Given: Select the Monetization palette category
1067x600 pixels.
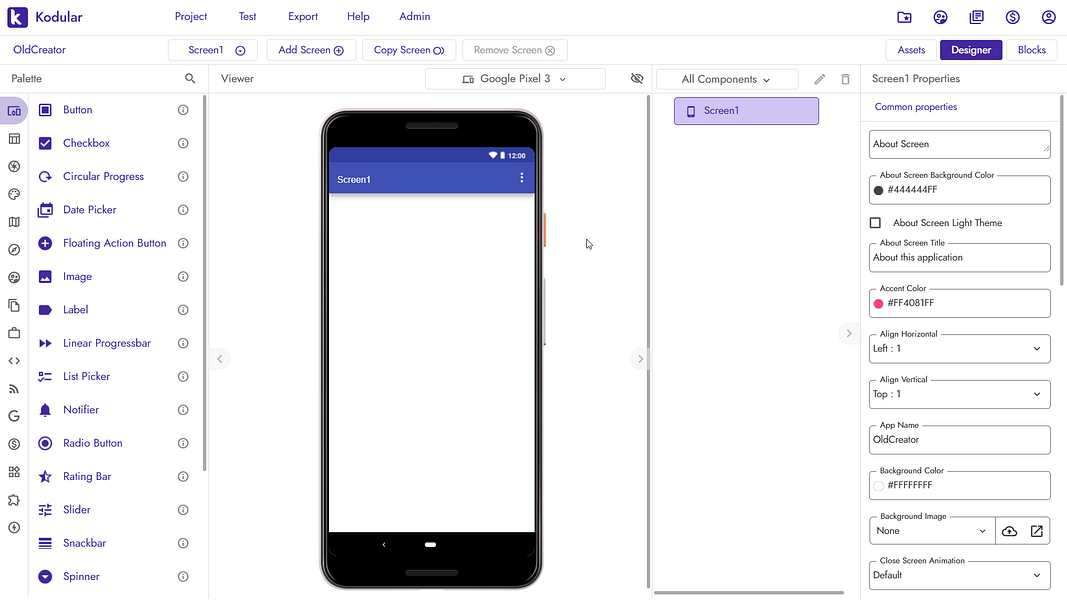Looking at the screenshot, I should pyautogui.click(x=12, y=443).
